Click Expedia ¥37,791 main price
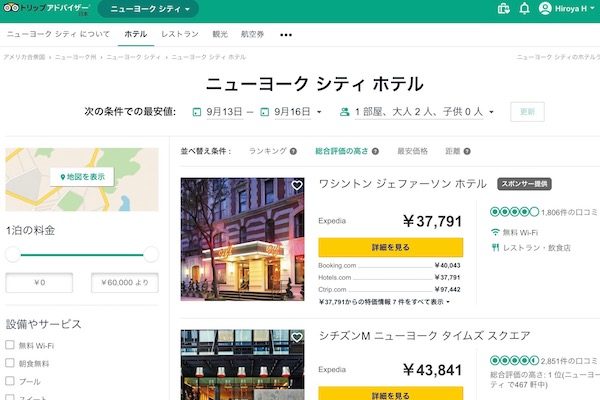Viewport: 600px width, 400px height. pyautogui.click(x=432, y=221)
